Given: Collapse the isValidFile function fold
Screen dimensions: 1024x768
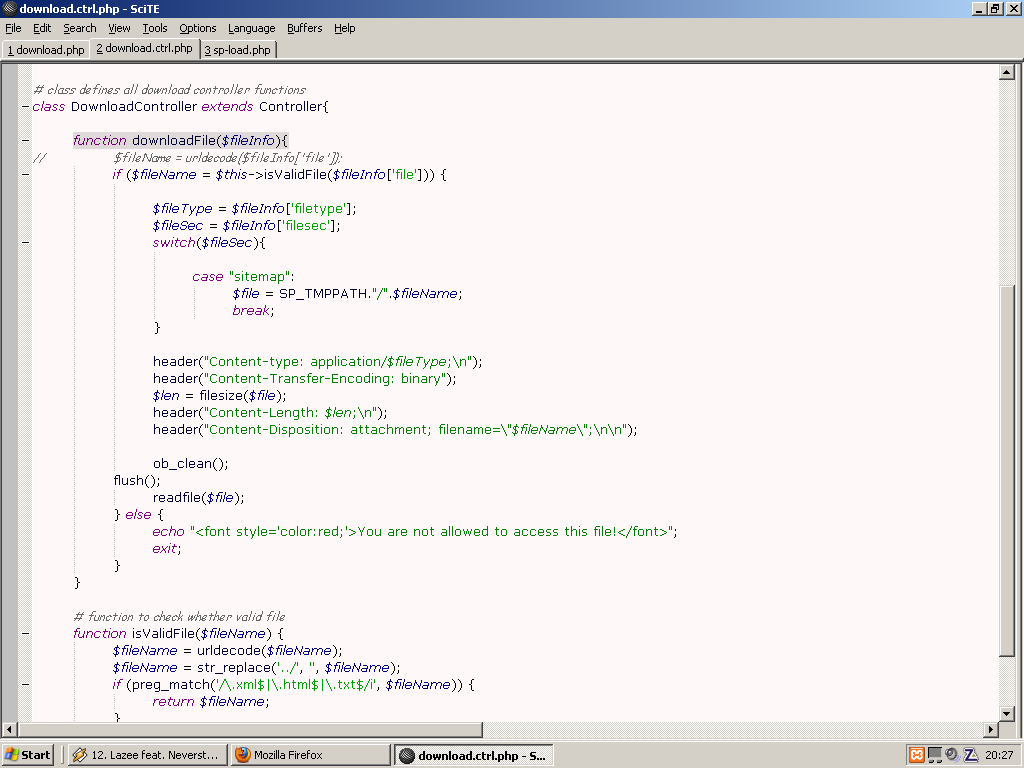Looking at the screenshot, I should pos(25,633).
